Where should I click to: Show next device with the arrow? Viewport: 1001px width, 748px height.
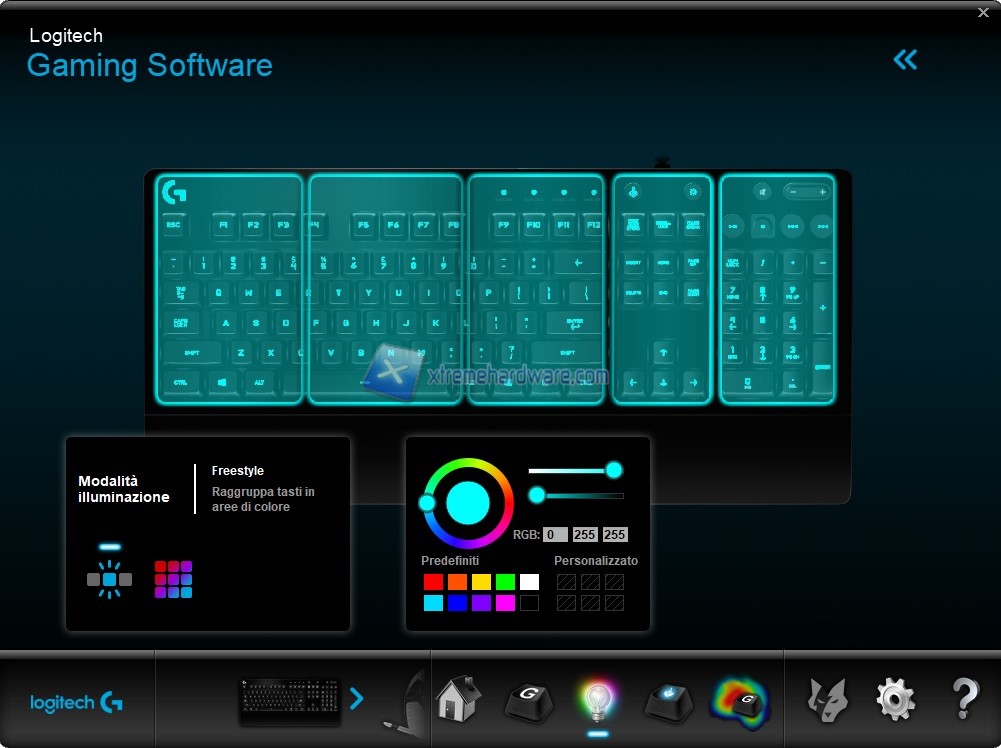pyautogui.click(x=357, y=698)
